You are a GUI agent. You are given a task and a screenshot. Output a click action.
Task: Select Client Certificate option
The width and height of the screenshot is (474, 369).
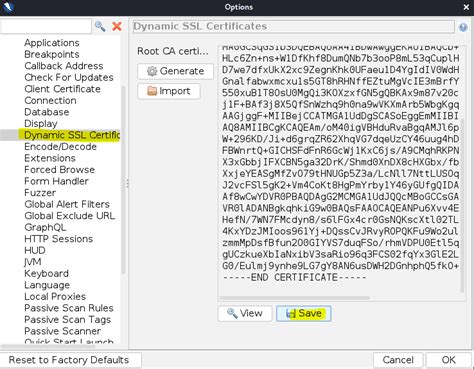62,89
